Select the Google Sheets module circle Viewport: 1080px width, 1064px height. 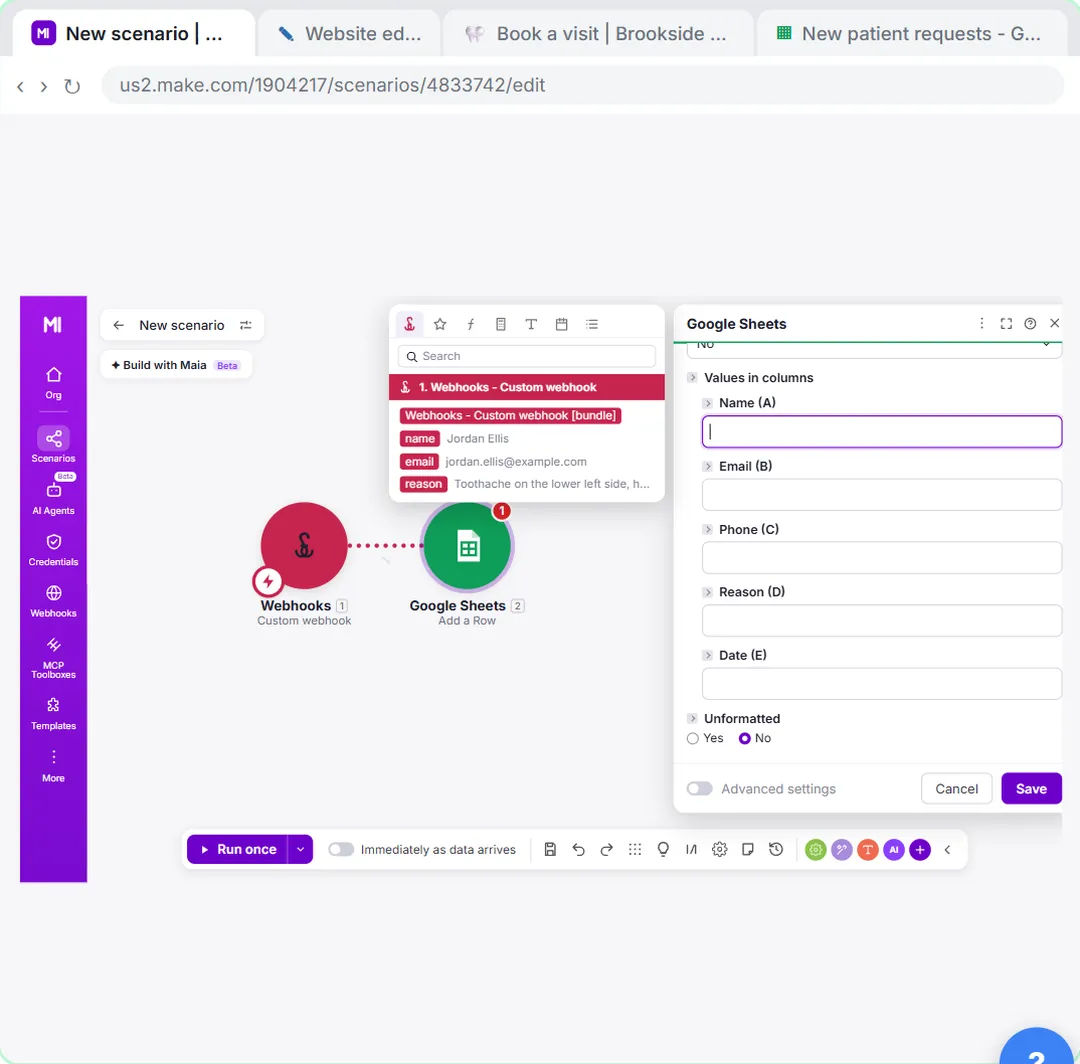pyautogui.click(x=468, y=546)
